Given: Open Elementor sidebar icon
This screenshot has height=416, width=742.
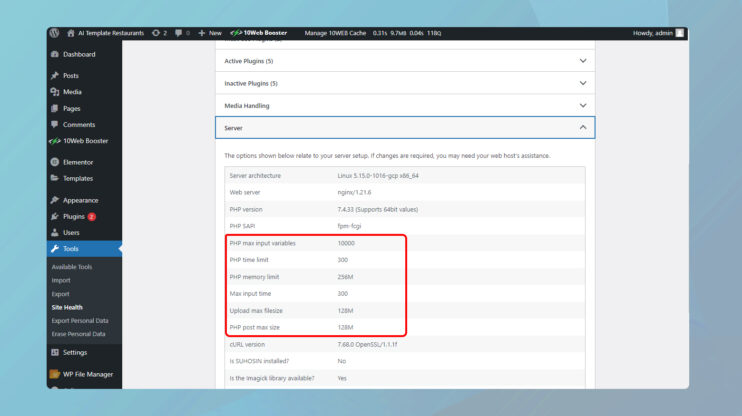Looking at the screenshot, I should pos(54,162).
